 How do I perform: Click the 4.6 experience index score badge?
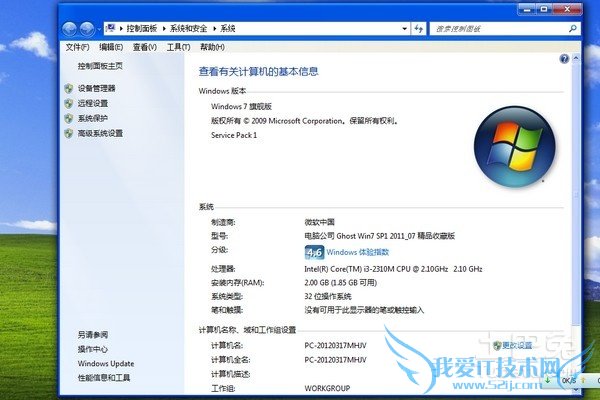coord(314,252)
